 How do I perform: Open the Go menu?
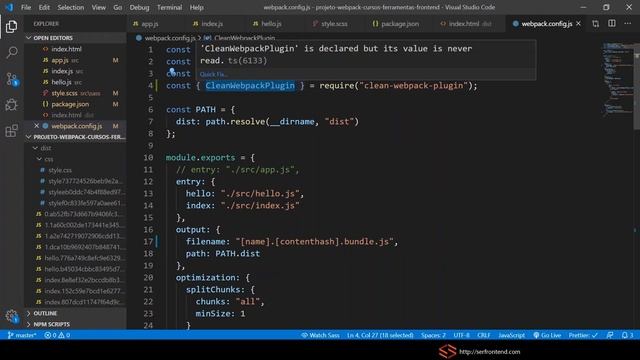118,7
